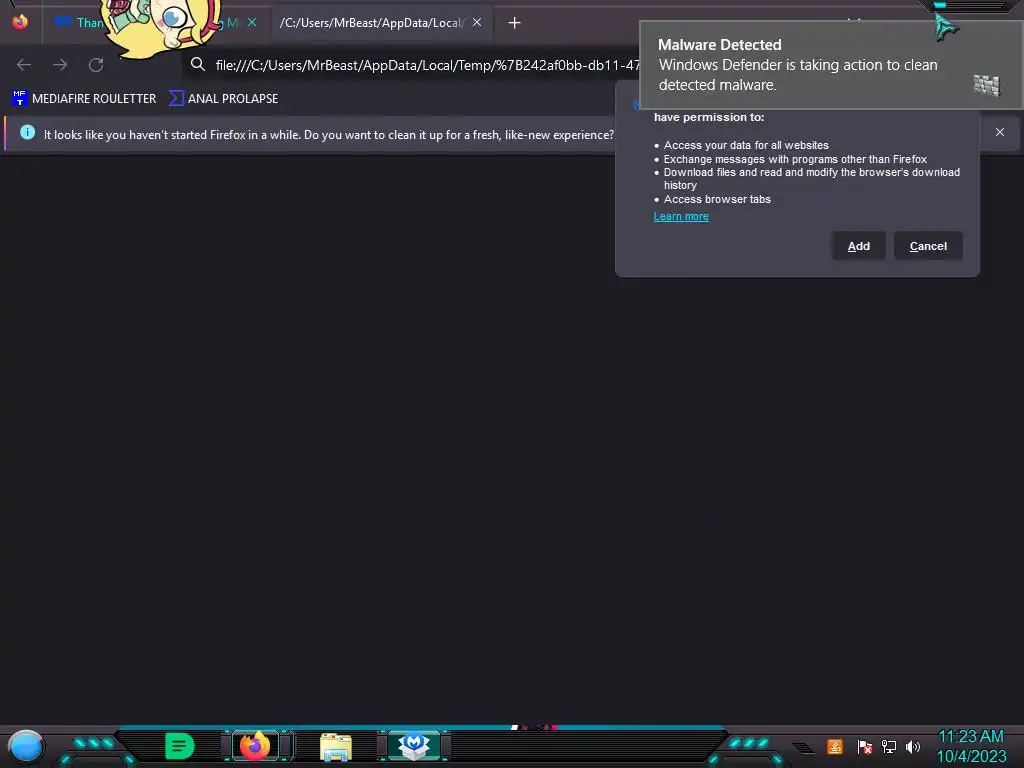This screenshot has width=1024, height=768.
Task: Open the Learn more permissions link
Action: pos(681,216)
